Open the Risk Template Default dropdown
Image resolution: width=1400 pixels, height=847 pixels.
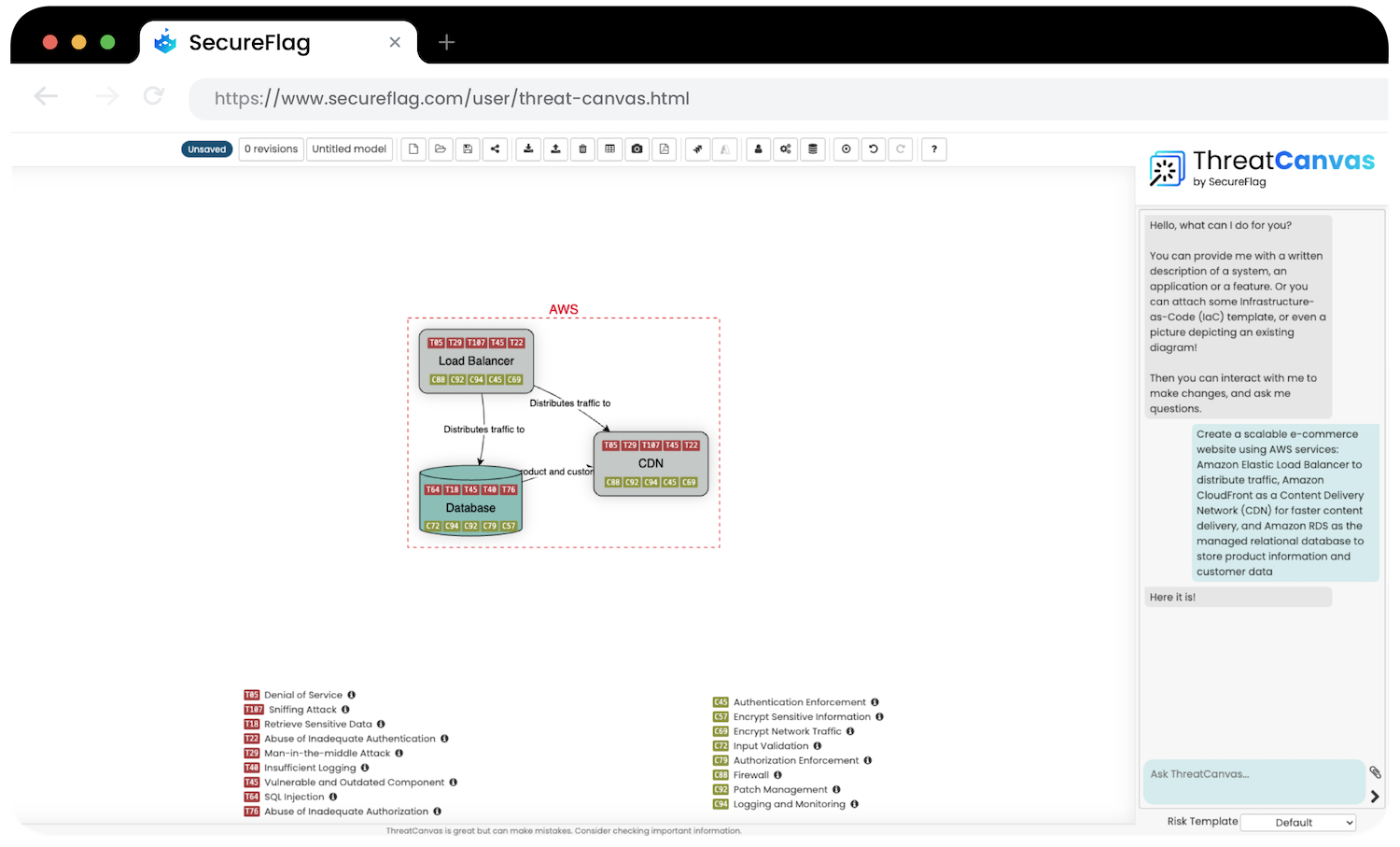coord(1297,823)
